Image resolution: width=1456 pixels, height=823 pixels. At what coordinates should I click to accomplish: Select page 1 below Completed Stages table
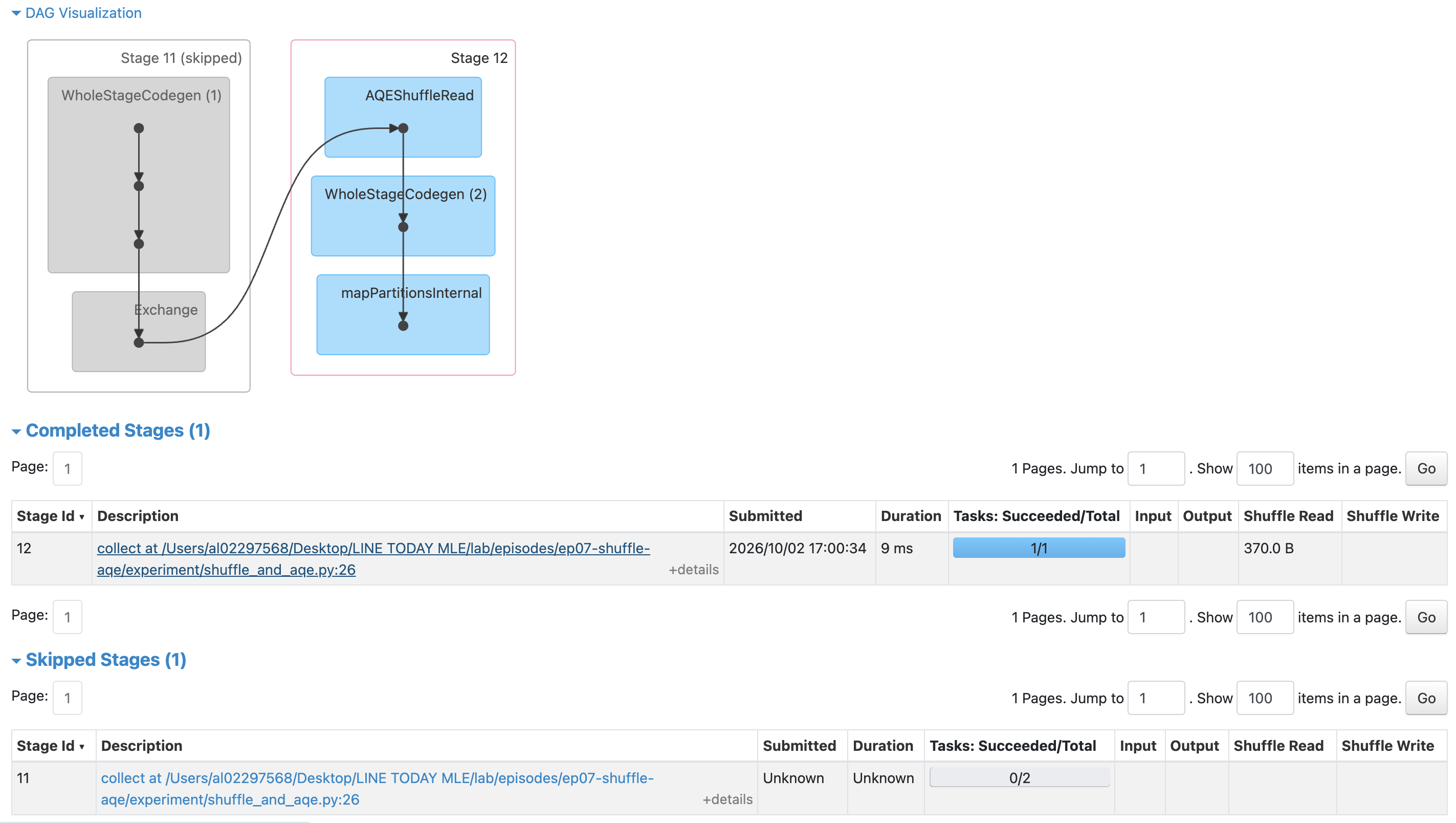click(67, 617)
